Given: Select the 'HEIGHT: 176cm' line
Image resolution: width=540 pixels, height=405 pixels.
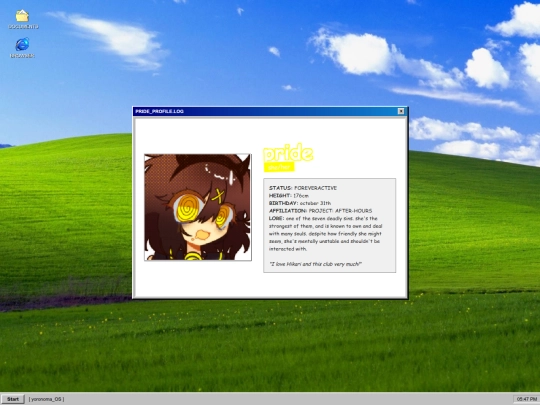Looking at the screenshot, I should tap(289, 196).
